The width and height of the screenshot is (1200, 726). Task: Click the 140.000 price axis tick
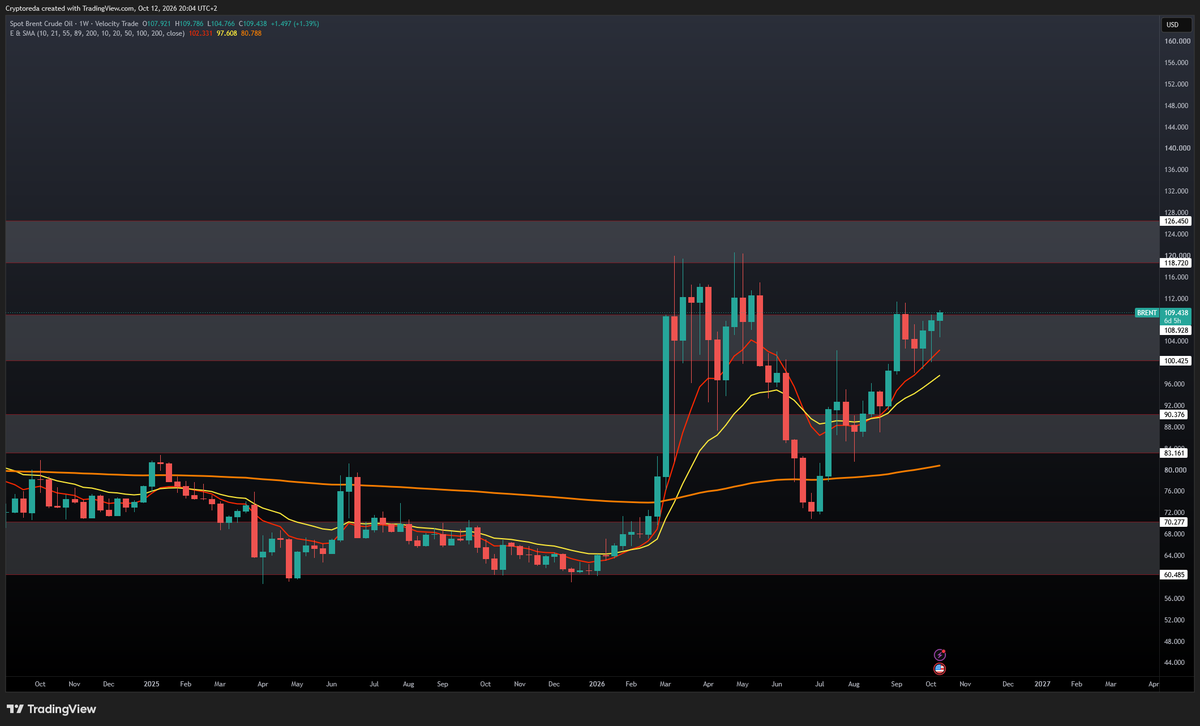pos(1175,148)
